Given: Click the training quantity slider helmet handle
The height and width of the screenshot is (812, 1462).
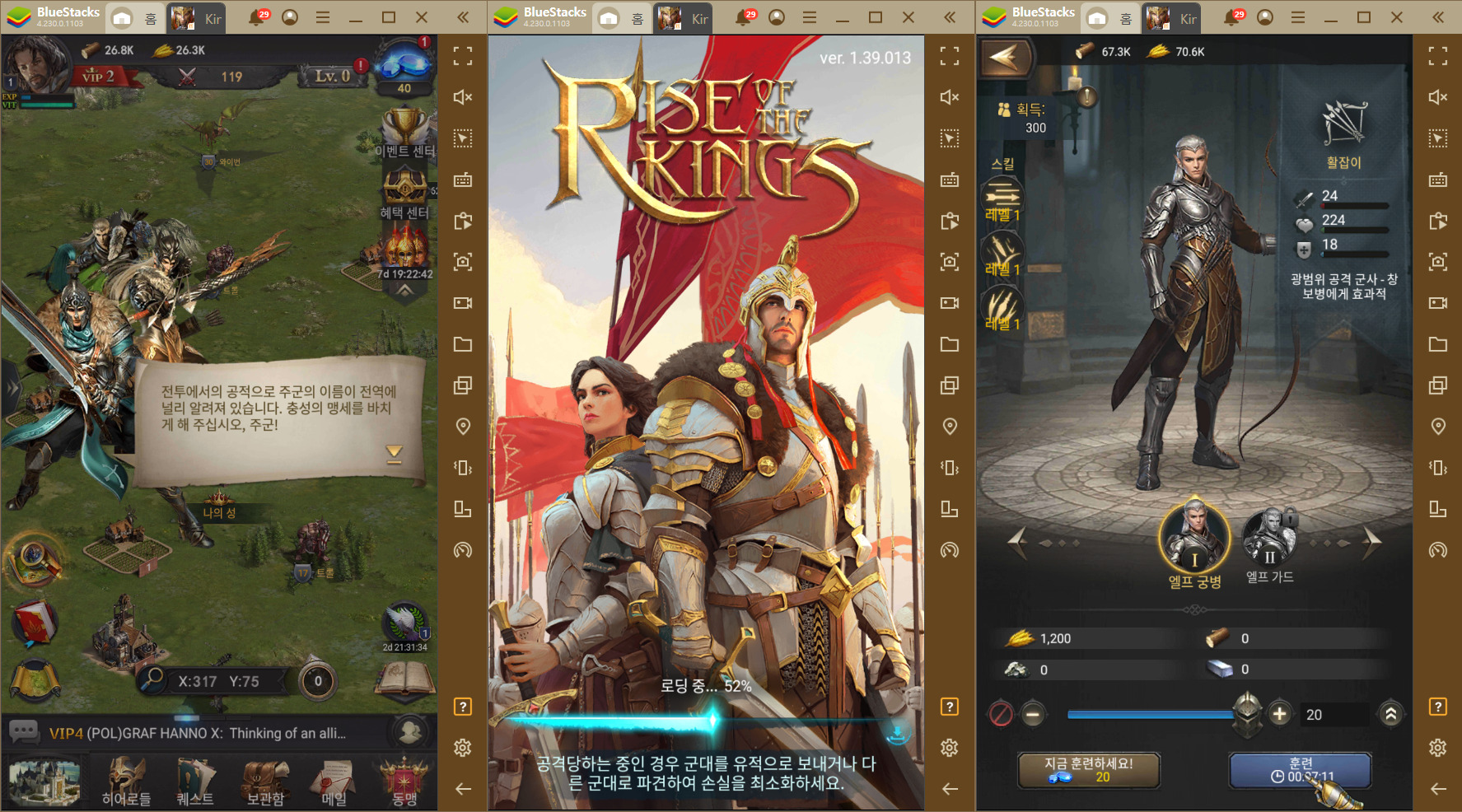Looking at the screenshot, I should pyautogui.click(x=1248, y=713).
